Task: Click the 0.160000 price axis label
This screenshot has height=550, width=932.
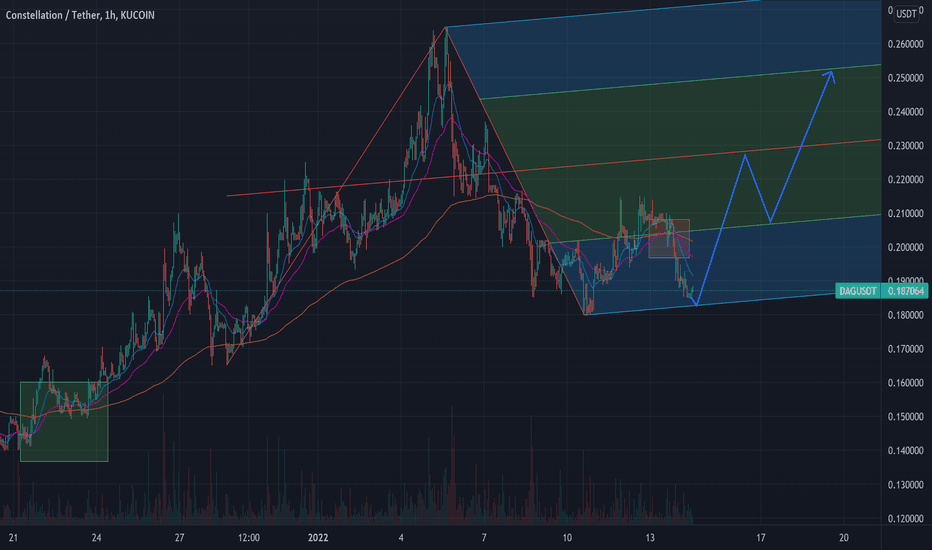Action: pyautogui.click(x=905, y=383)
